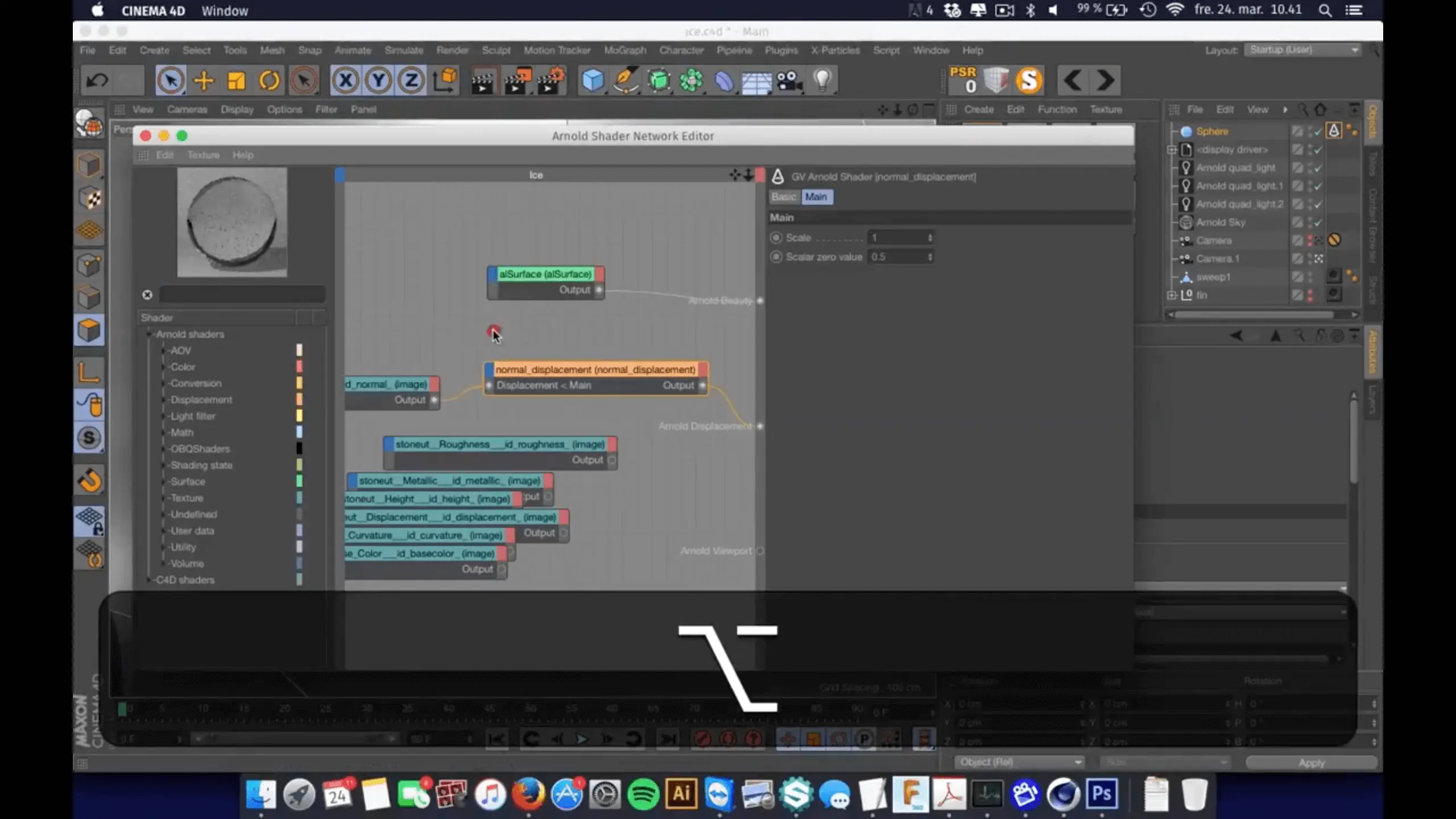
Task: Toggle the X axis lock
Action: 345,81
